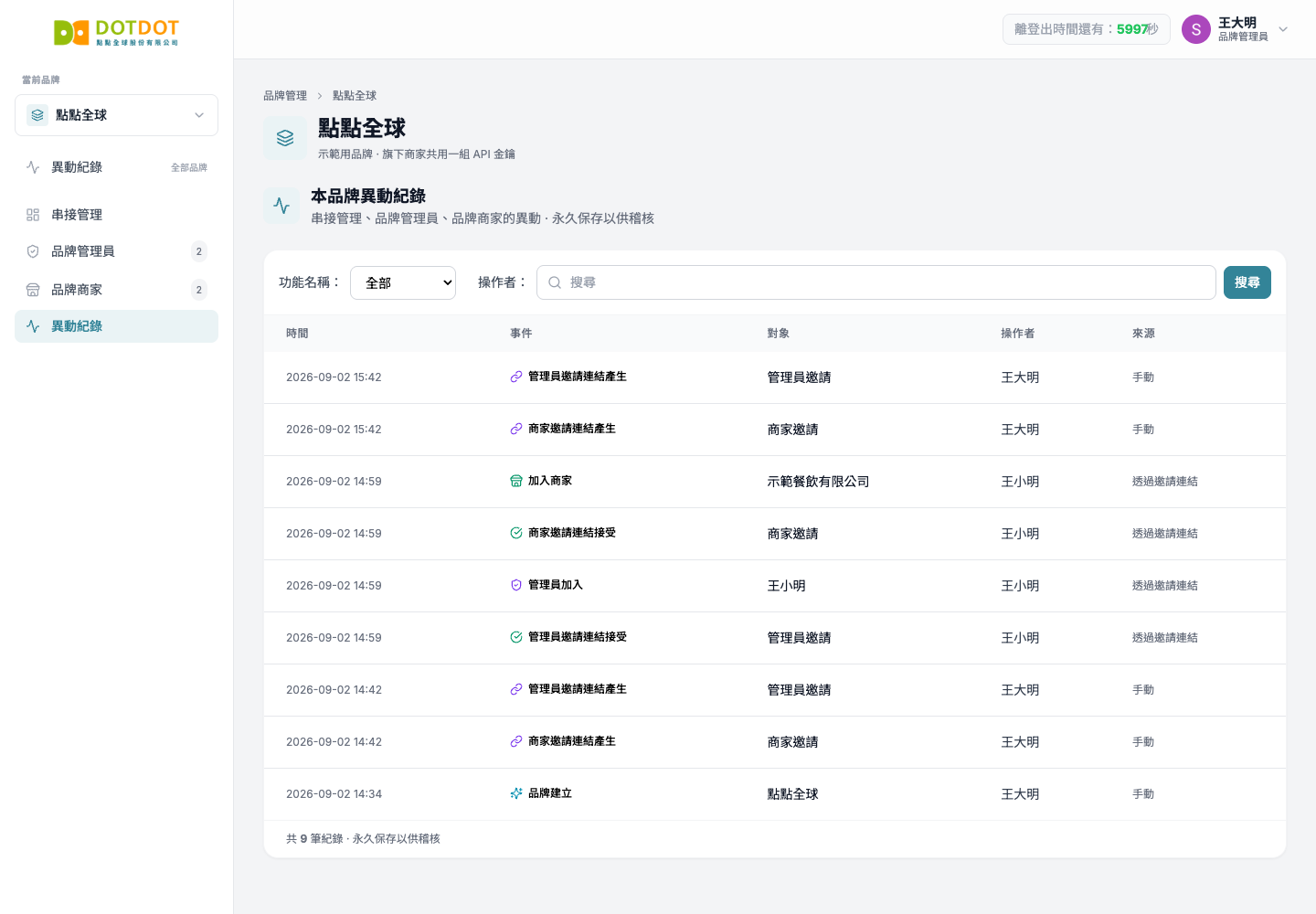Focus the 操作者 search input

(876, 282)
